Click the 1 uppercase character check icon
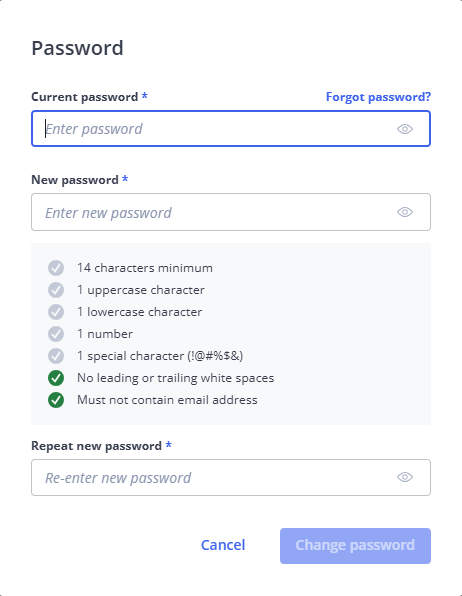 (x=56, y=290)
